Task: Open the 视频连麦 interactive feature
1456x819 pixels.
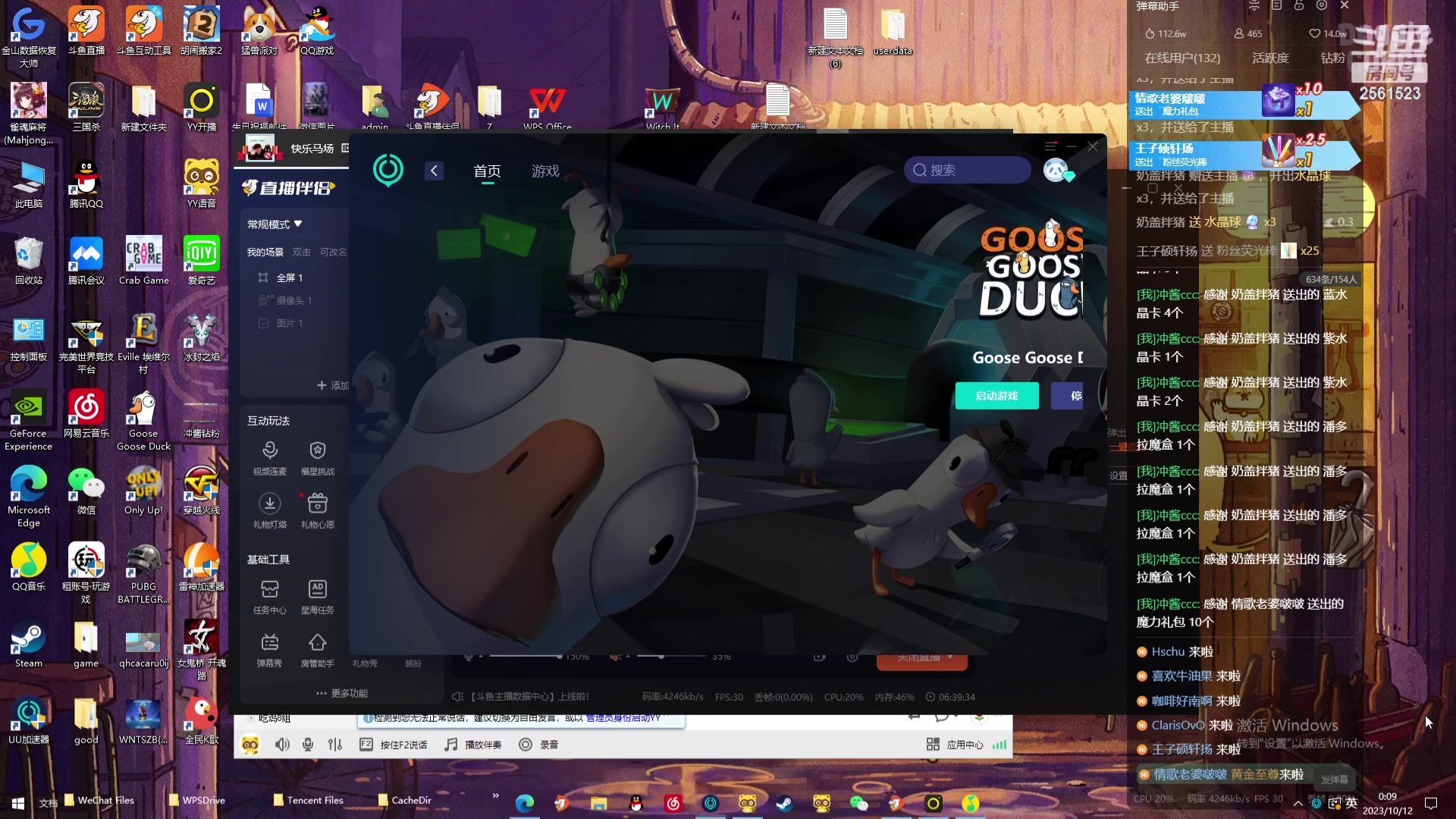Action: [270, 450]
